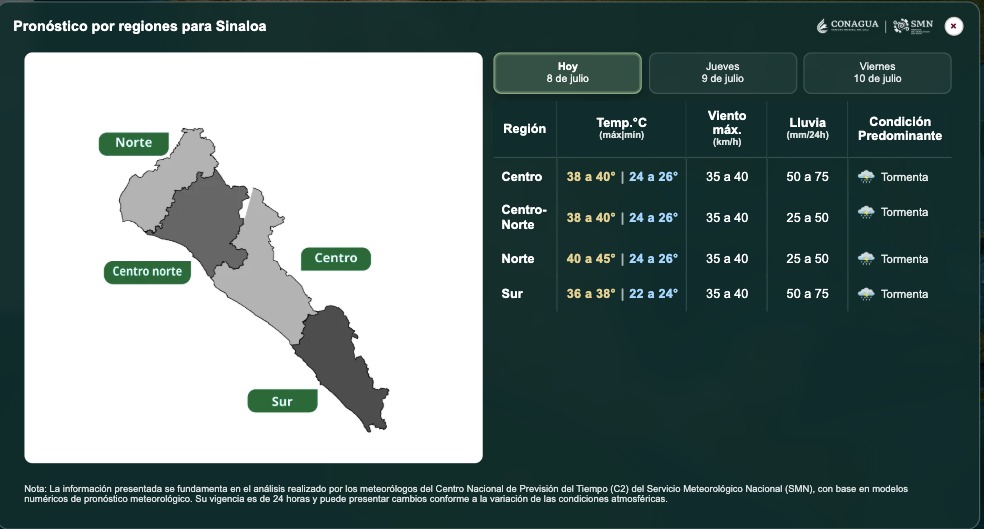Click the Sur label on map
This screenshot has height=529, width=984.
click(x=282, y=401)
